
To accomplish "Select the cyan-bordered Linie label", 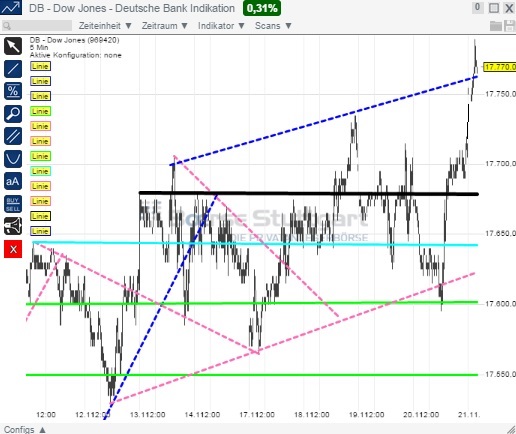I will click(40, 171).
